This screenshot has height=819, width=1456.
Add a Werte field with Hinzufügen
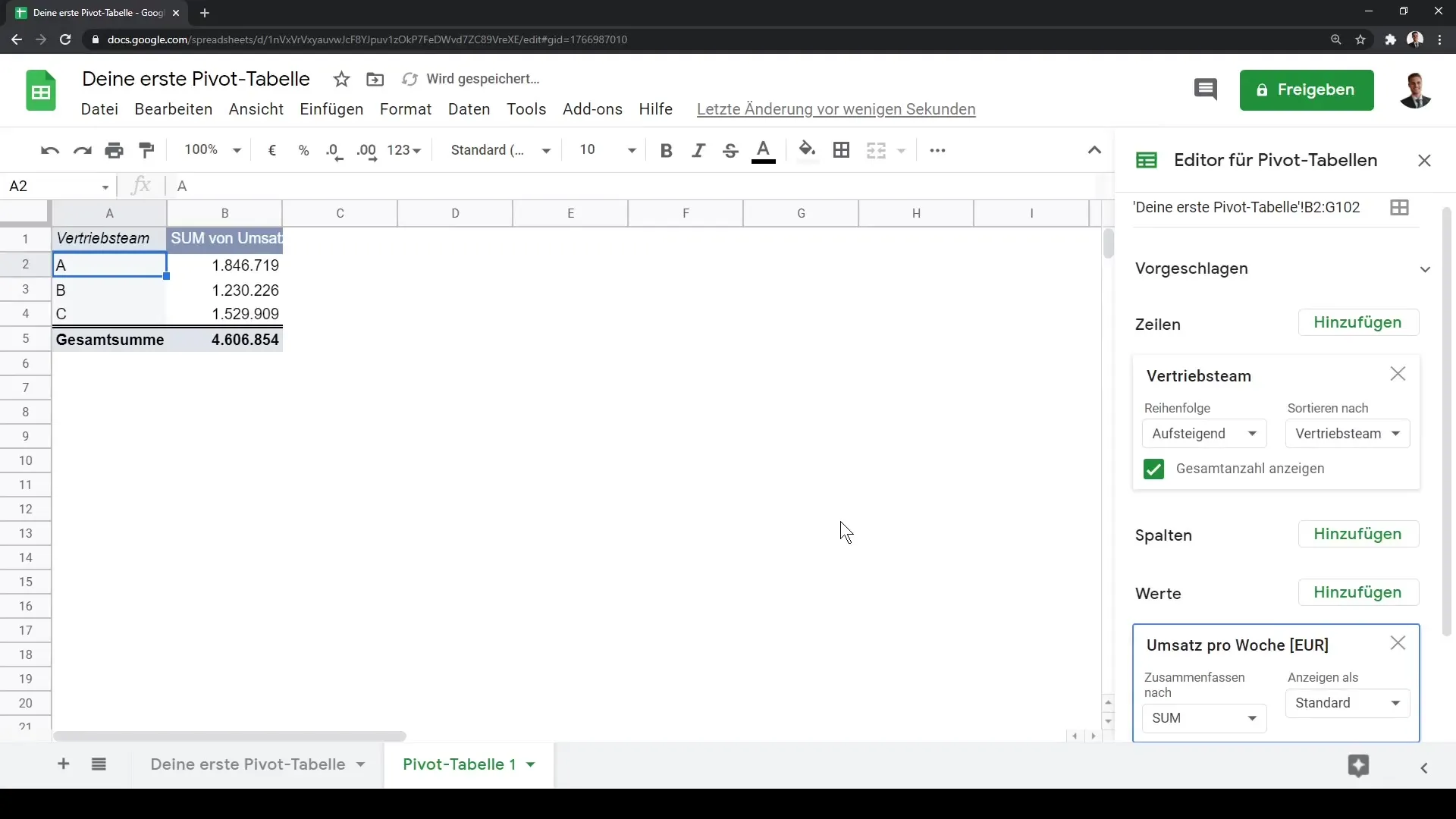1357,593
